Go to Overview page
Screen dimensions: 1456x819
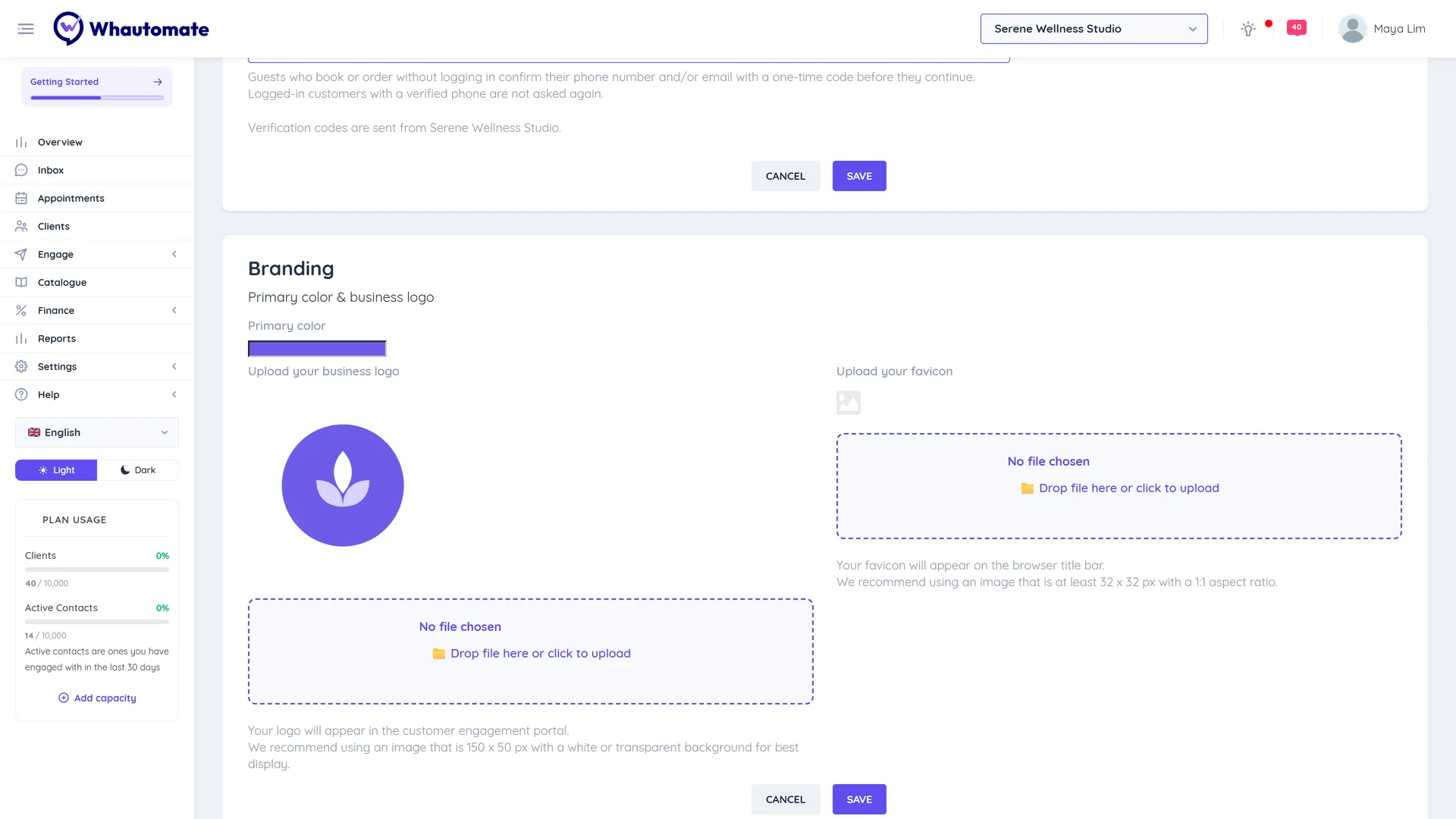97,143
